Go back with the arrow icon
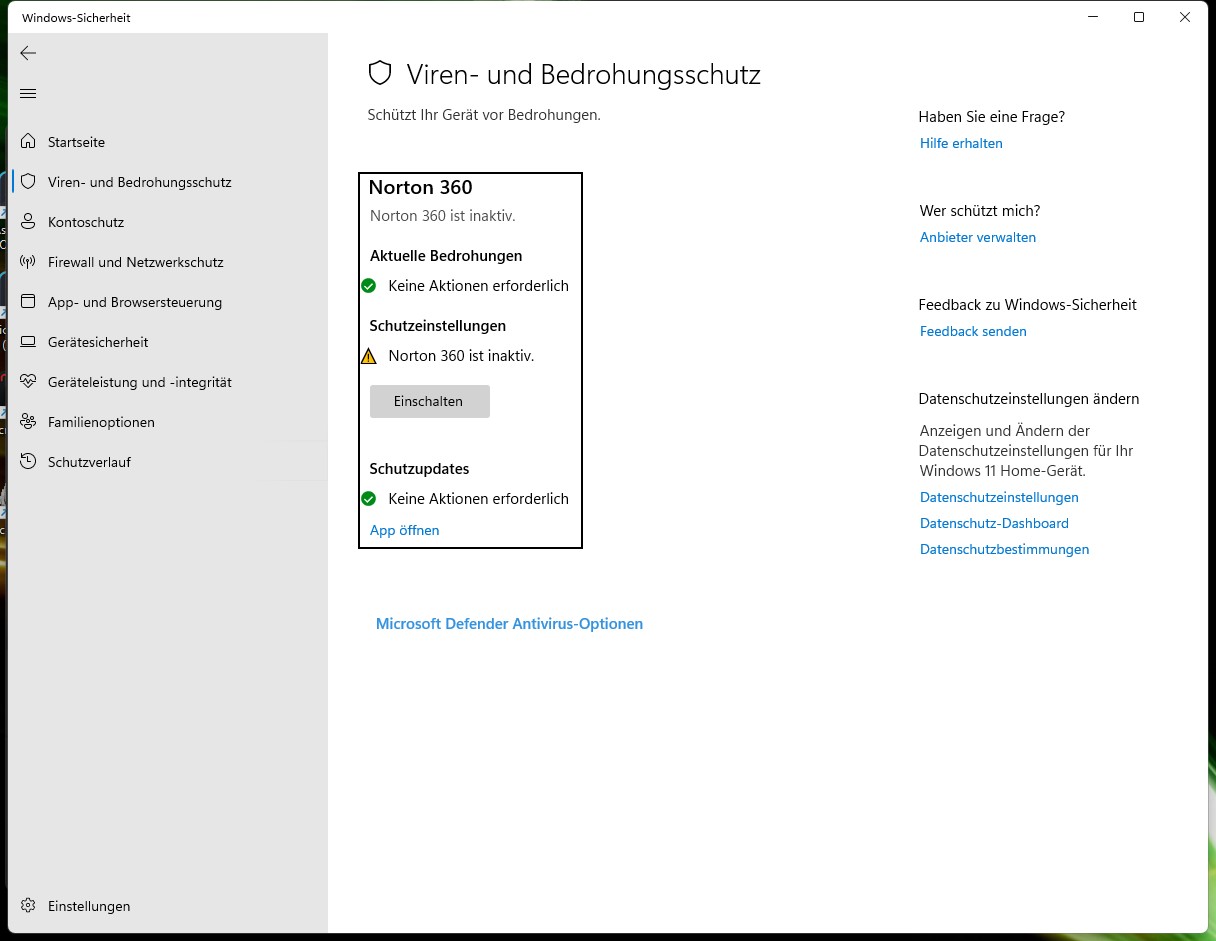Viewport: 1216px width, 941px height. tap(28, 53)
